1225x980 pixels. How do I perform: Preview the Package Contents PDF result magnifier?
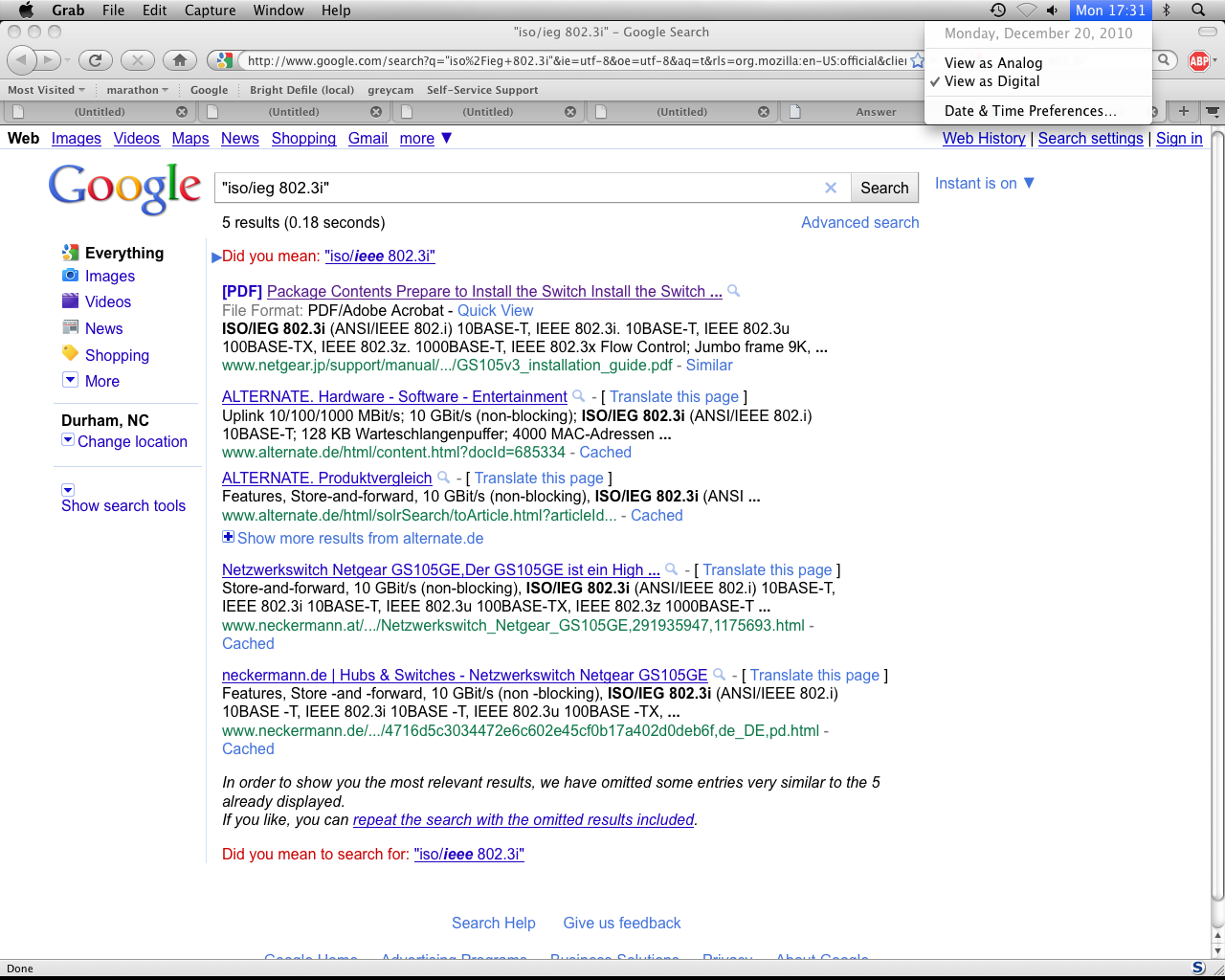(733, 290)
